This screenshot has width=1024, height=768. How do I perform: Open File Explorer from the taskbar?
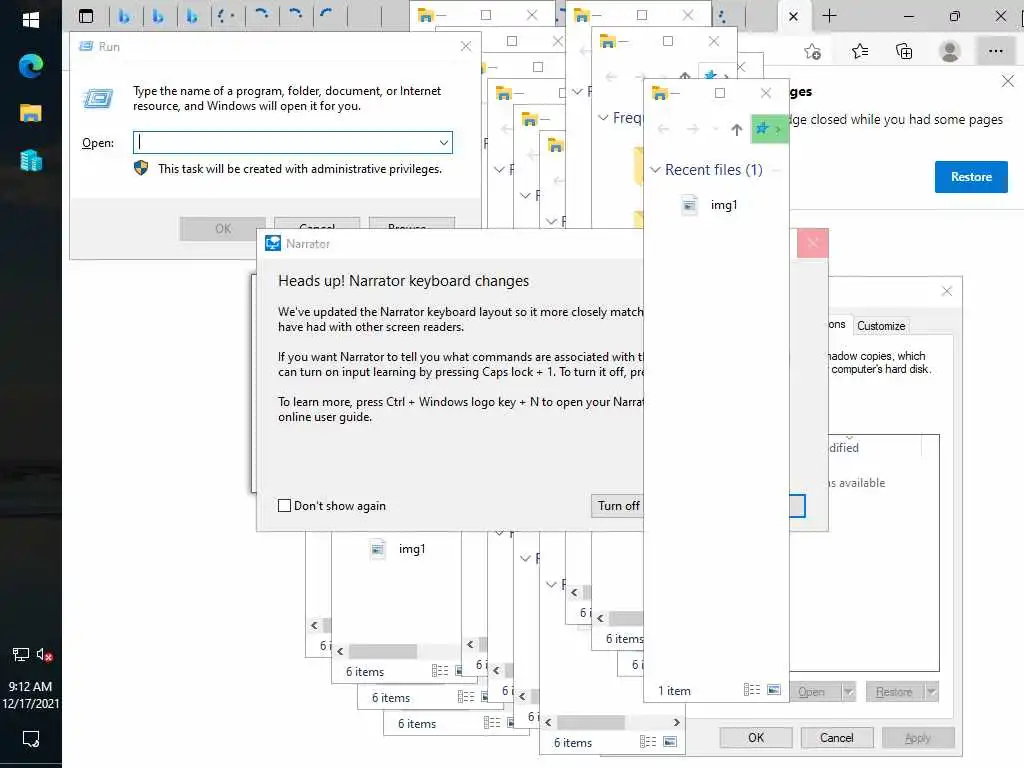click(31, 113)
